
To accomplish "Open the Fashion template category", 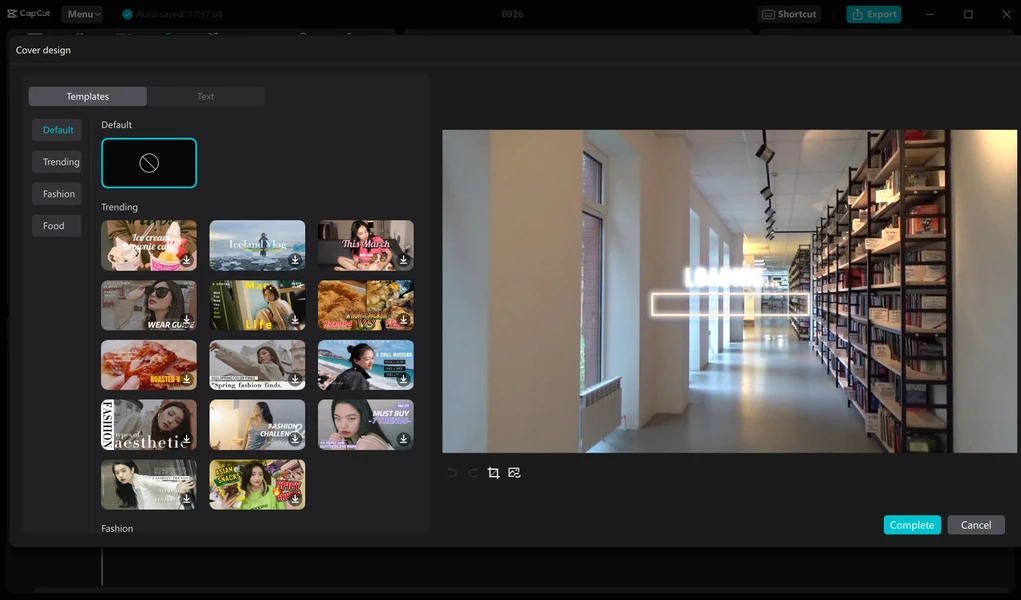I will pyautogui.click(x=58, y=194).
